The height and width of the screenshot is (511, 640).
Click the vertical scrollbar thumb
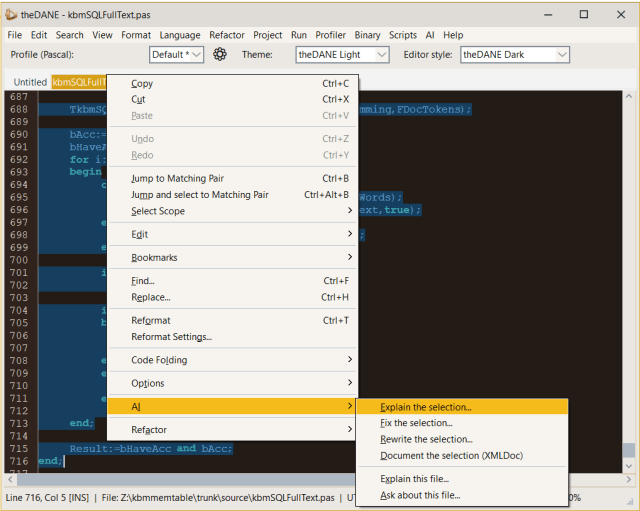click(629, 451)
